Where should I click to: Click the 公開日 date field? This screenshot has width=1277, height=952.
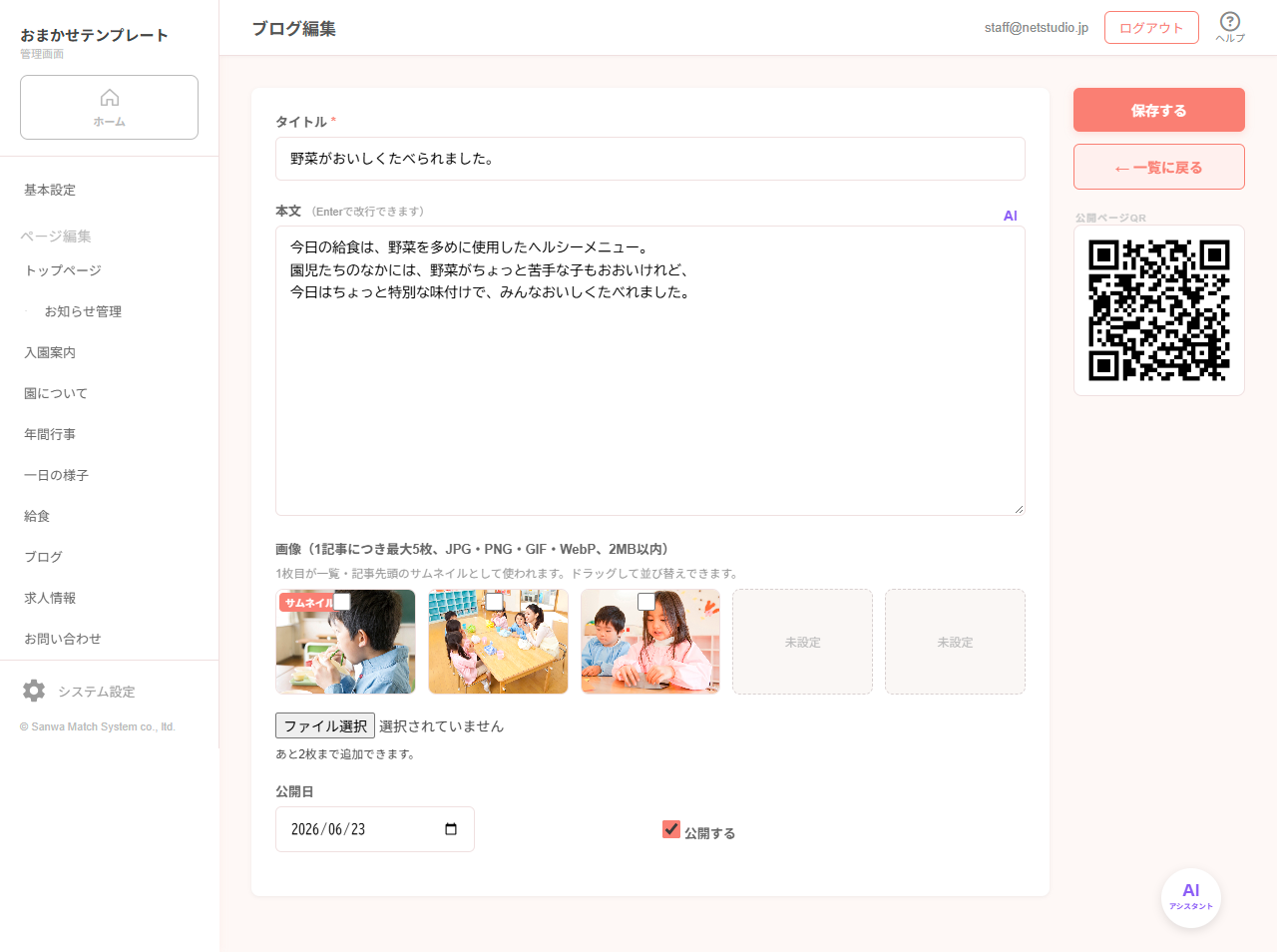pos(375,829)
